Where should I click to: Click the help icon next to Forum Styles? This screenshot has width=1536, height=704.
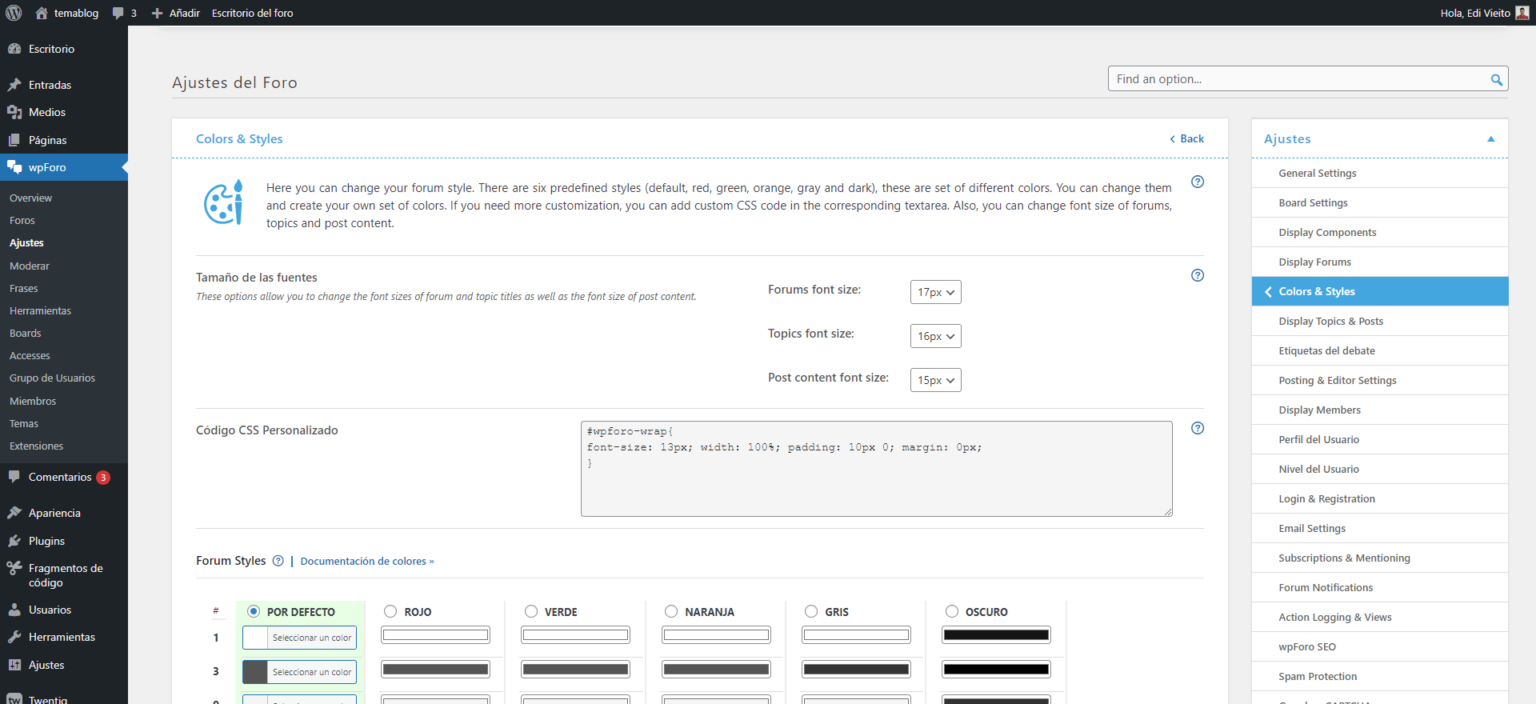(278, 561)
